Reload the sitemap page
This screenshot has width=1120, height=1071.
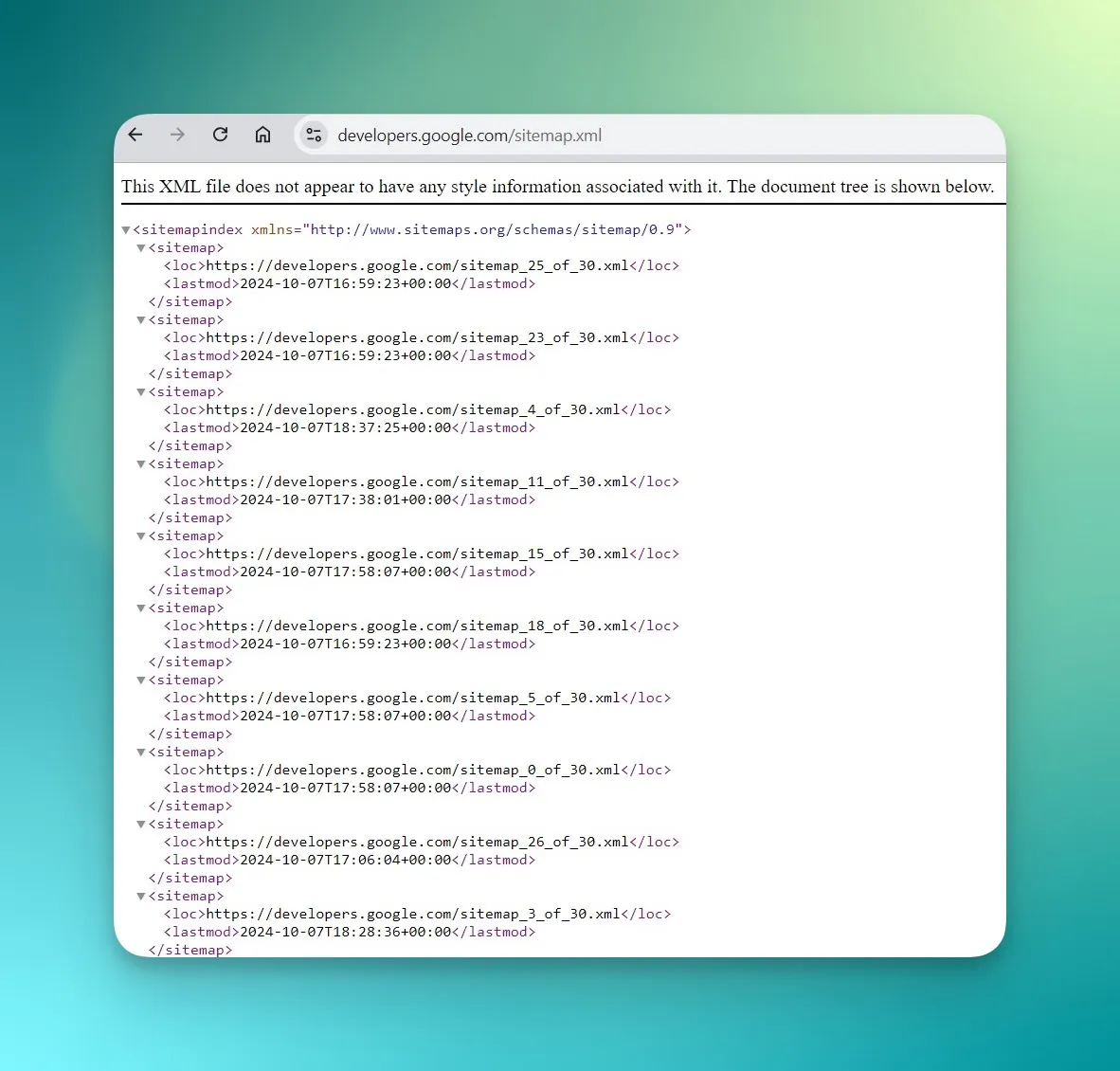click(220, 135)
